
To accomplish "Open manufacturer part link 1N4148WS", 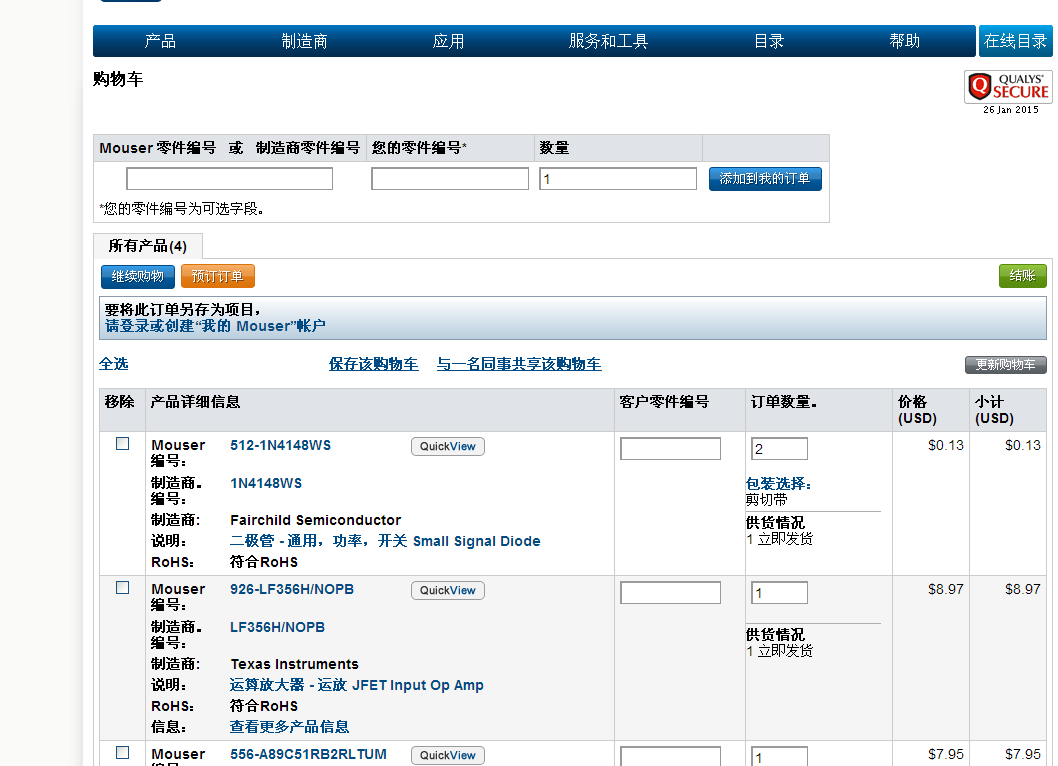I will [266, 483].
